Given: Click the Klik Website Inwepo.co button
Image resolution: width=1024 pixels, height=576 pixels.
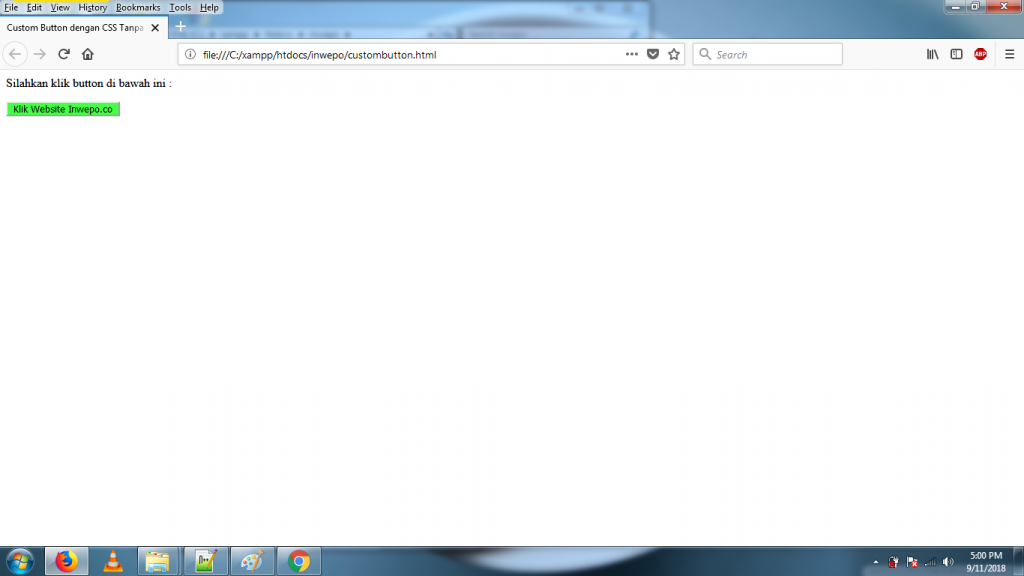Looking at the screenshot, I should [63, 109].
